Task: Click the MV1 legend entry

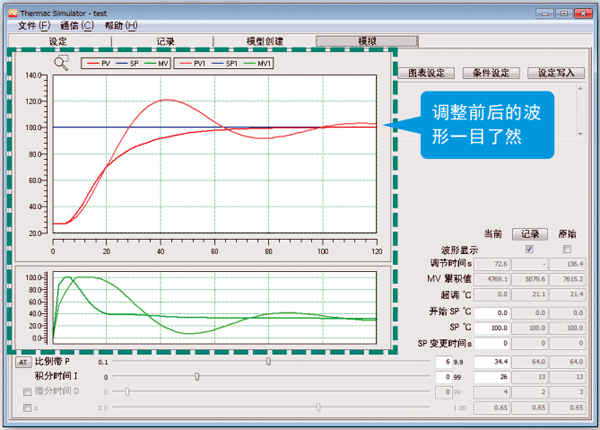Action: (x=256, y=63)
